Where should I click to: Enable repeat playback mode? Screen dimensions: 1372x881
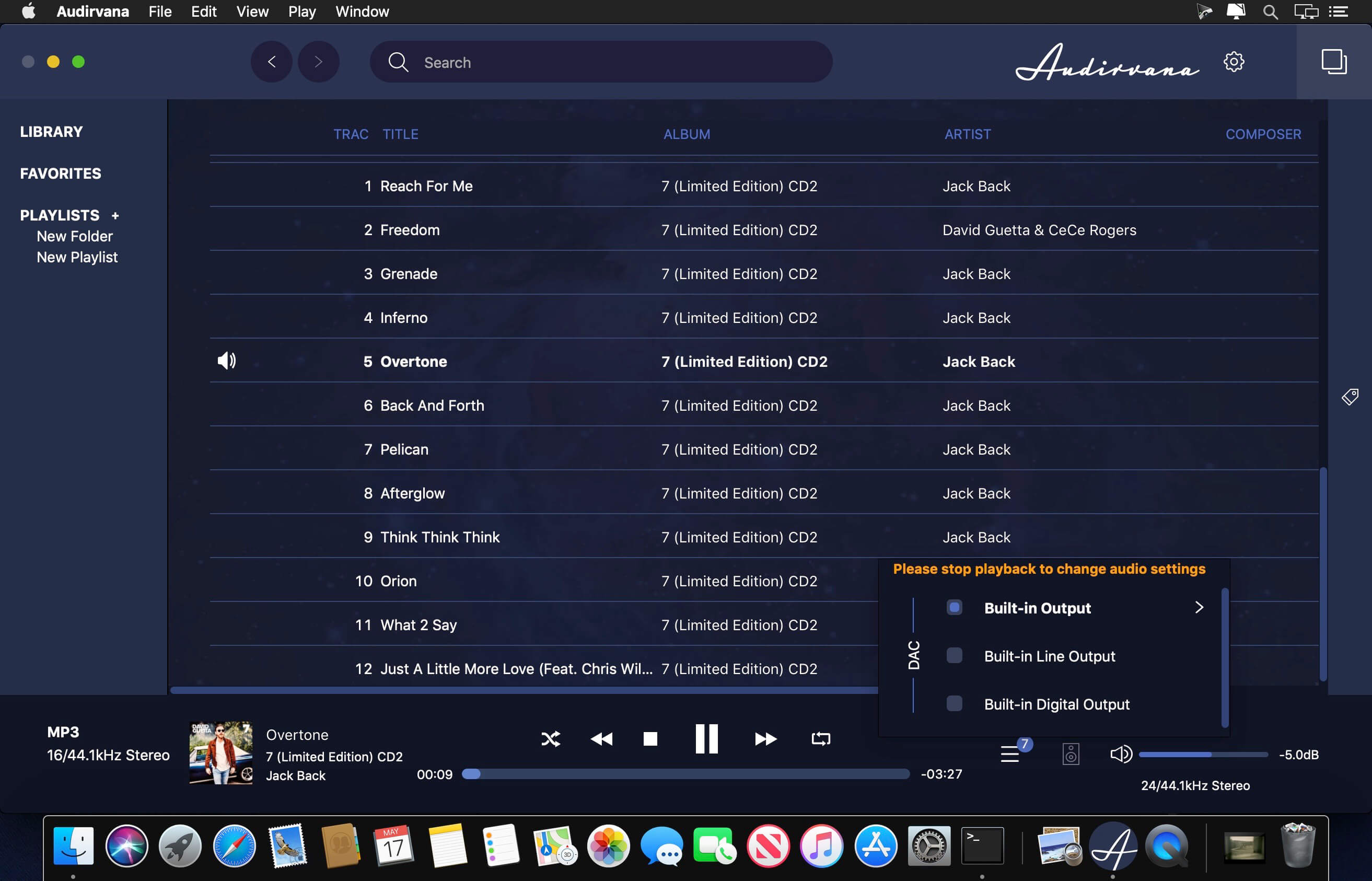[x=820, y=738]
